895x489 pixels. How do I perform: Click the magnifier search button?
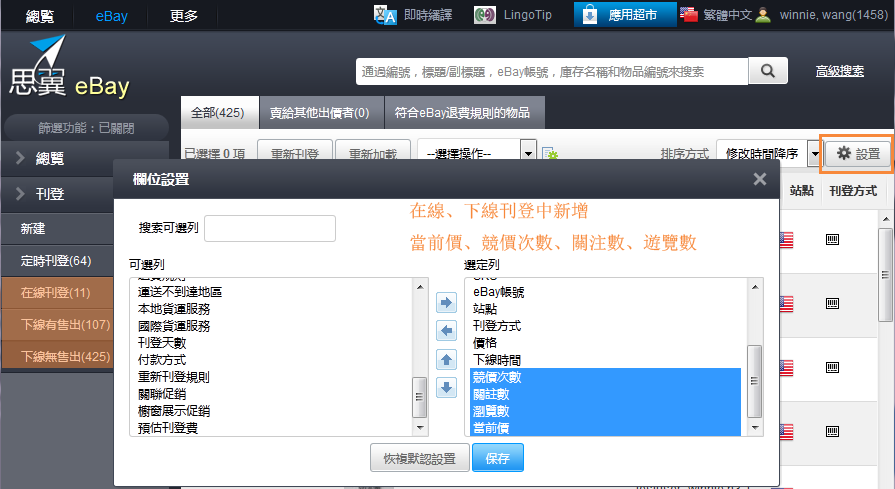point(768,71)
